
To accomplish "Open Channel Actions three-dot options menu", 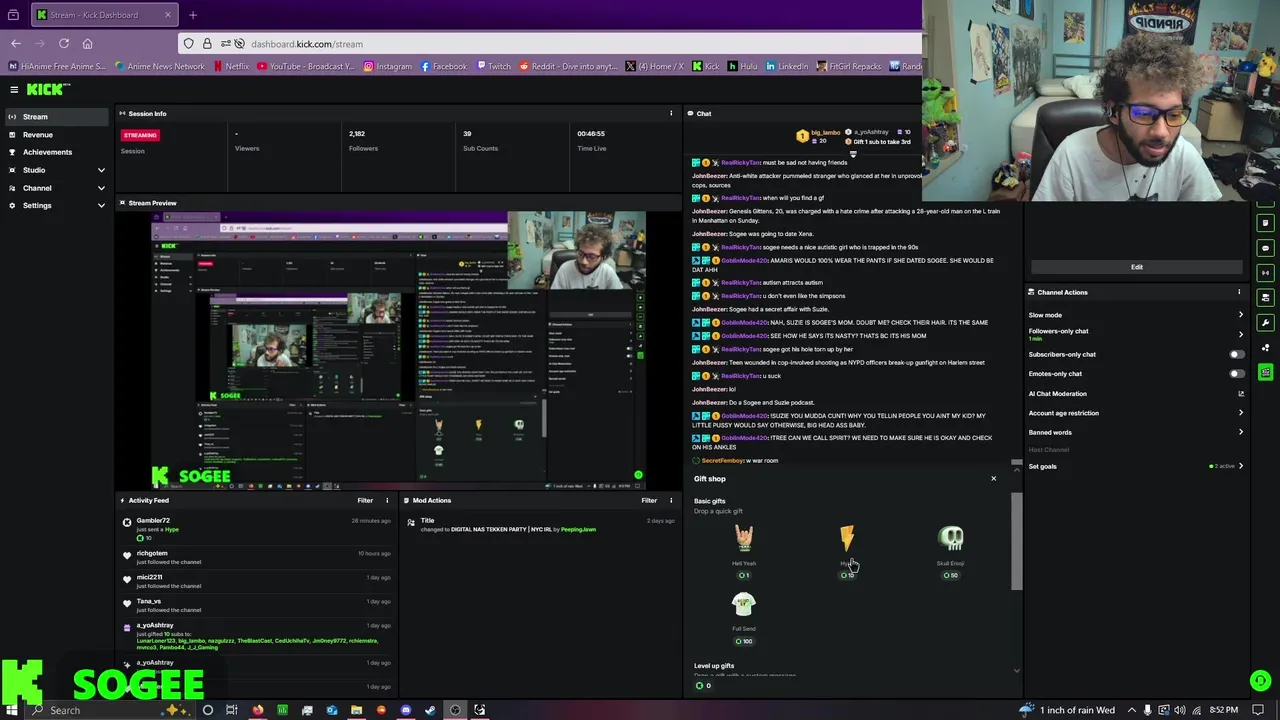I will pyautogui.click(x=1239, y=292).
